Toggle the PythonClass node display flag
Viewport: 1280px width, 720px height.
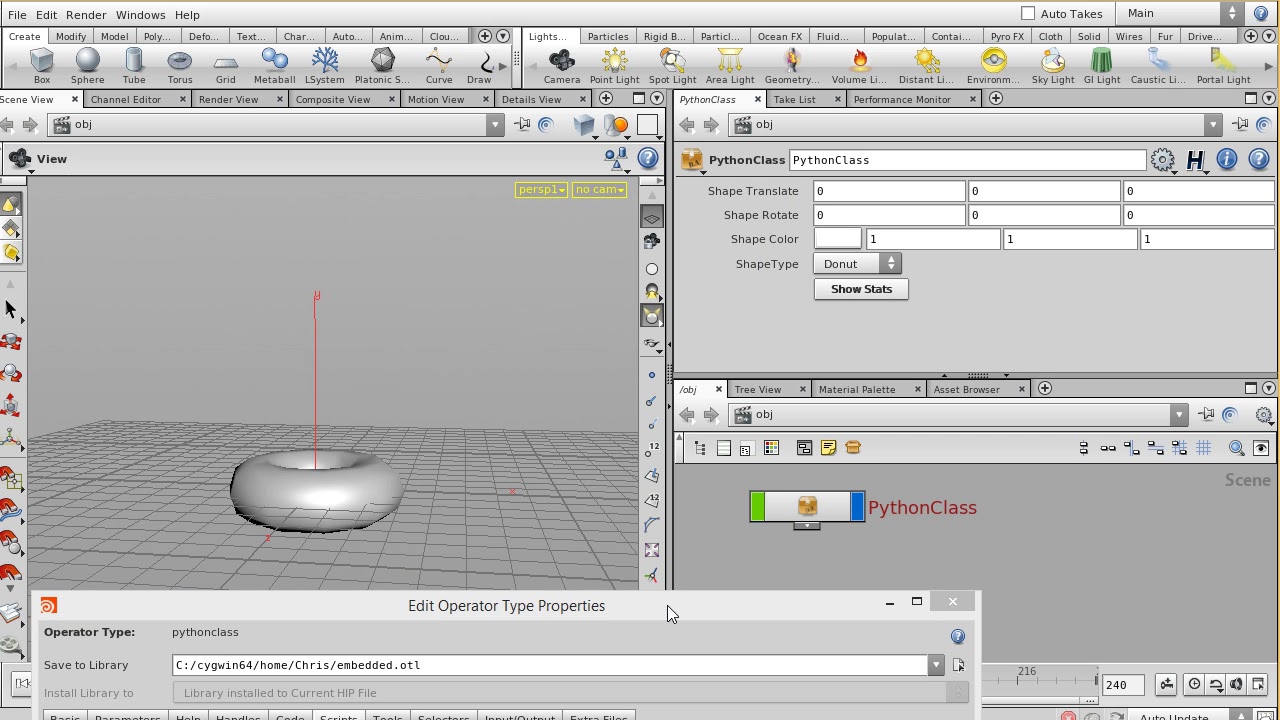click(x=857, y=507)
